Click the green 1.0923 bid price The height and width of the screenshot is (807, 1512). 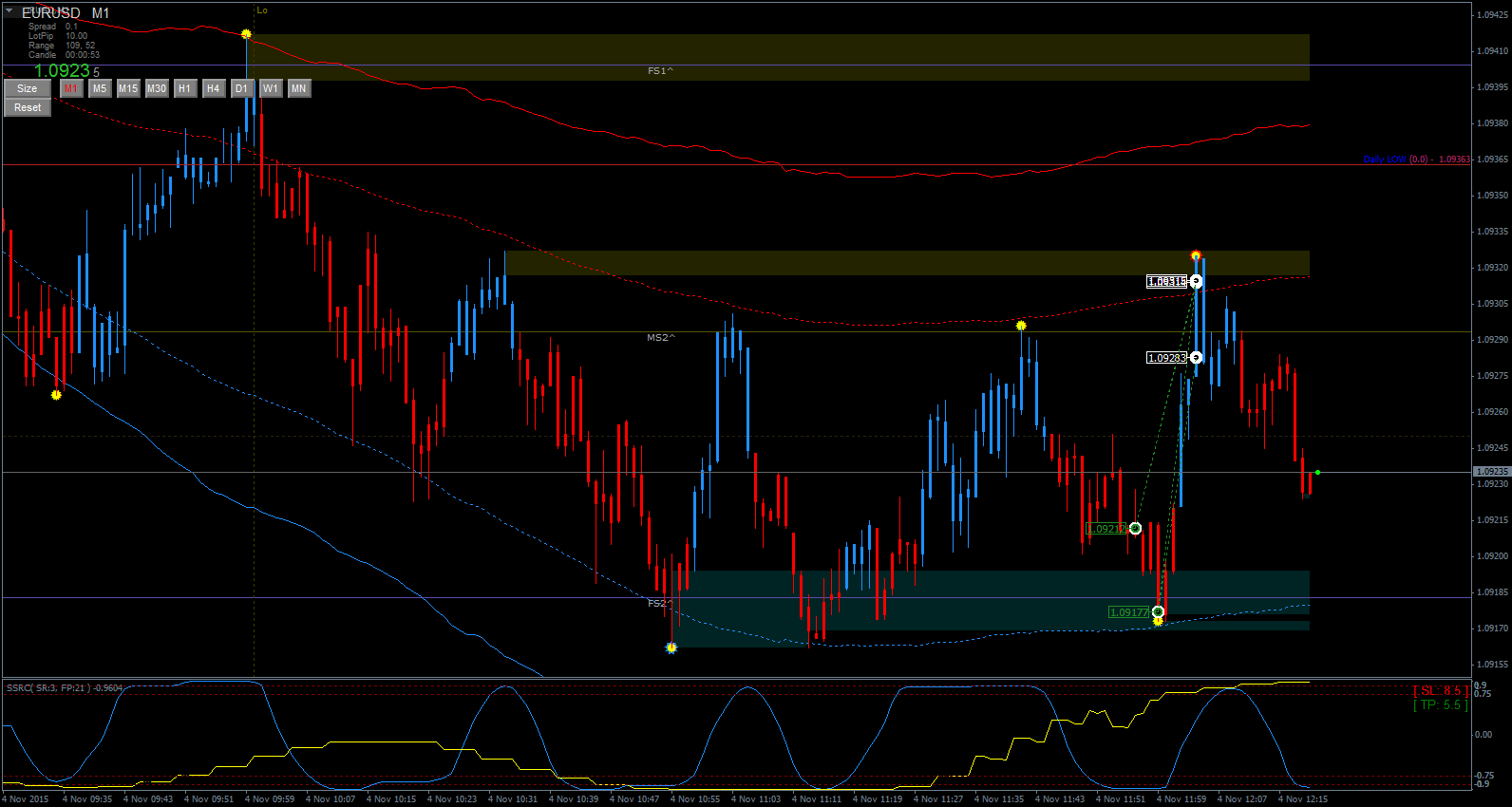click(x=62, y=70)
